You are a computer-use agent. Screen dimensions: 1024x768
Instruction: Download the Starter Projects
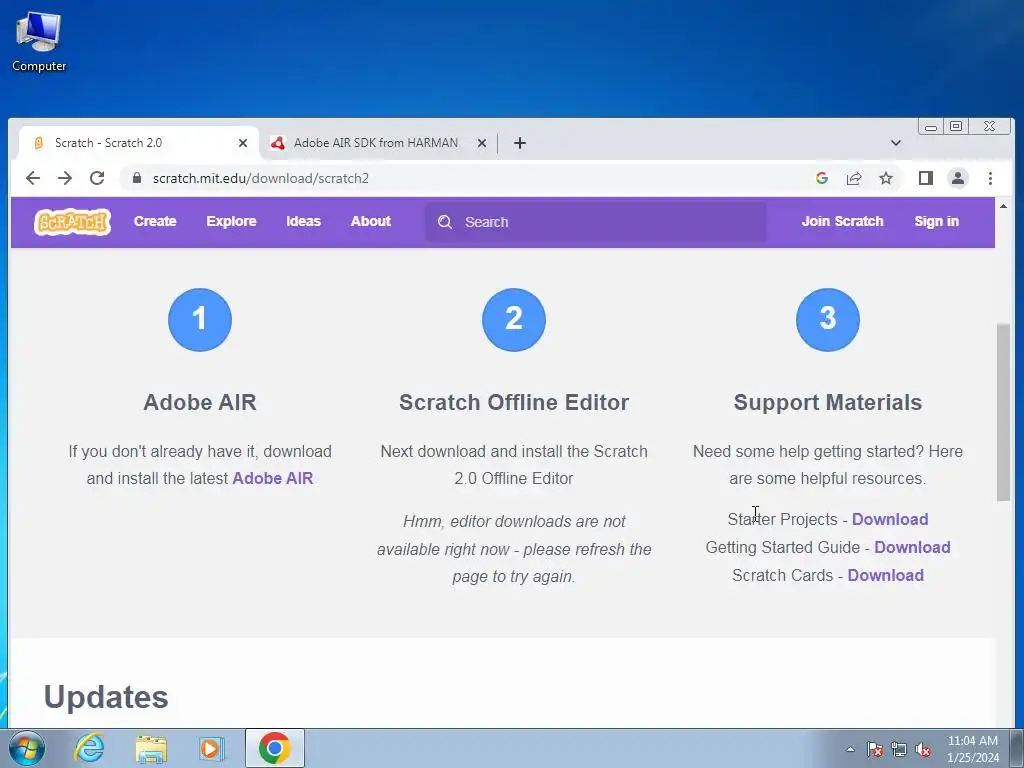click(x=890, y=519)
